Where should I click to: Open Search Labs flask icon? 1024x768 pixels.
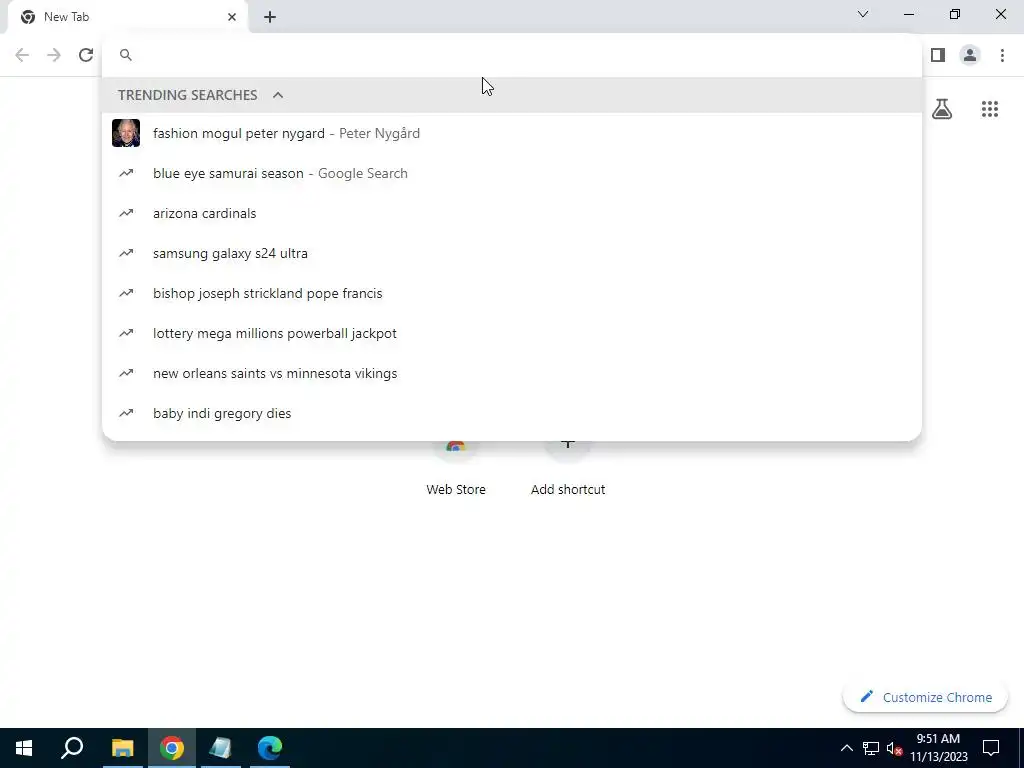942,109
